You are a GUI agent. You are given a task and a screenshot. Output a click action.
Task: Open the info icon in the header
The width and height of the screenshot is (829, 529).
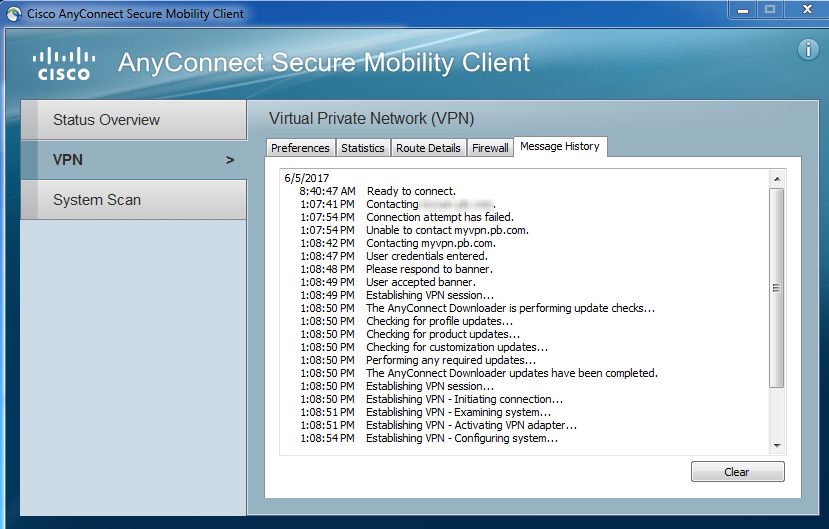(808, 50)
